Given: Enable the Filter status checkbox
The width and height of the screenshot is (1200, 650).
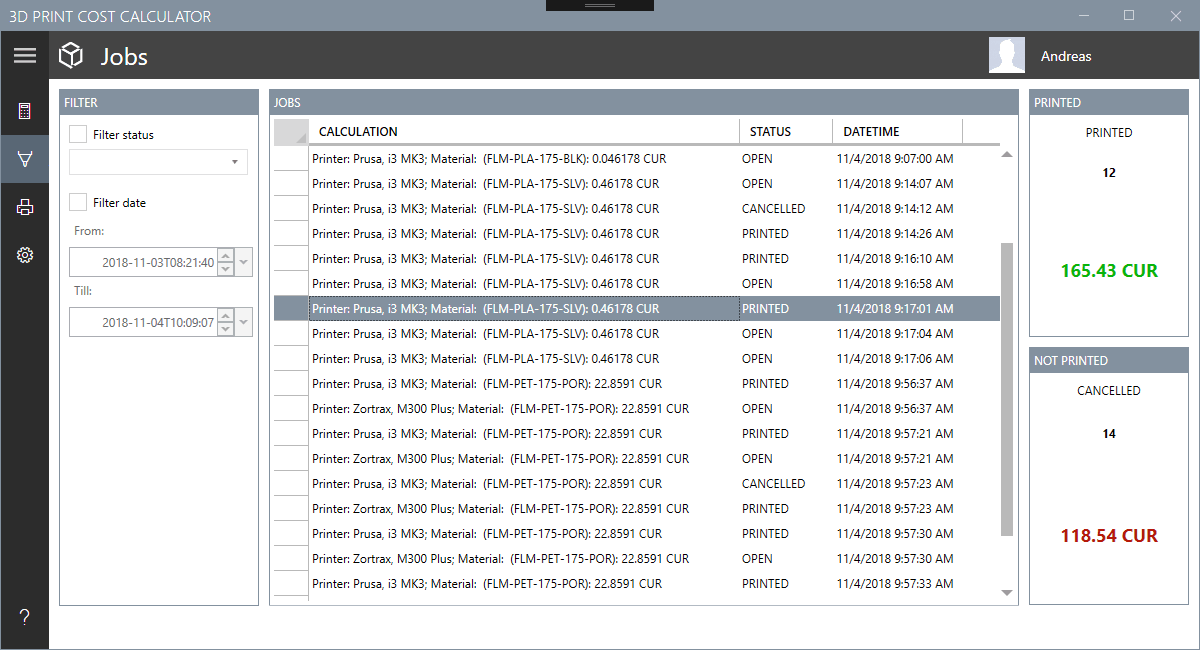Looking at the screenshot, I should [x=78, y=134].
